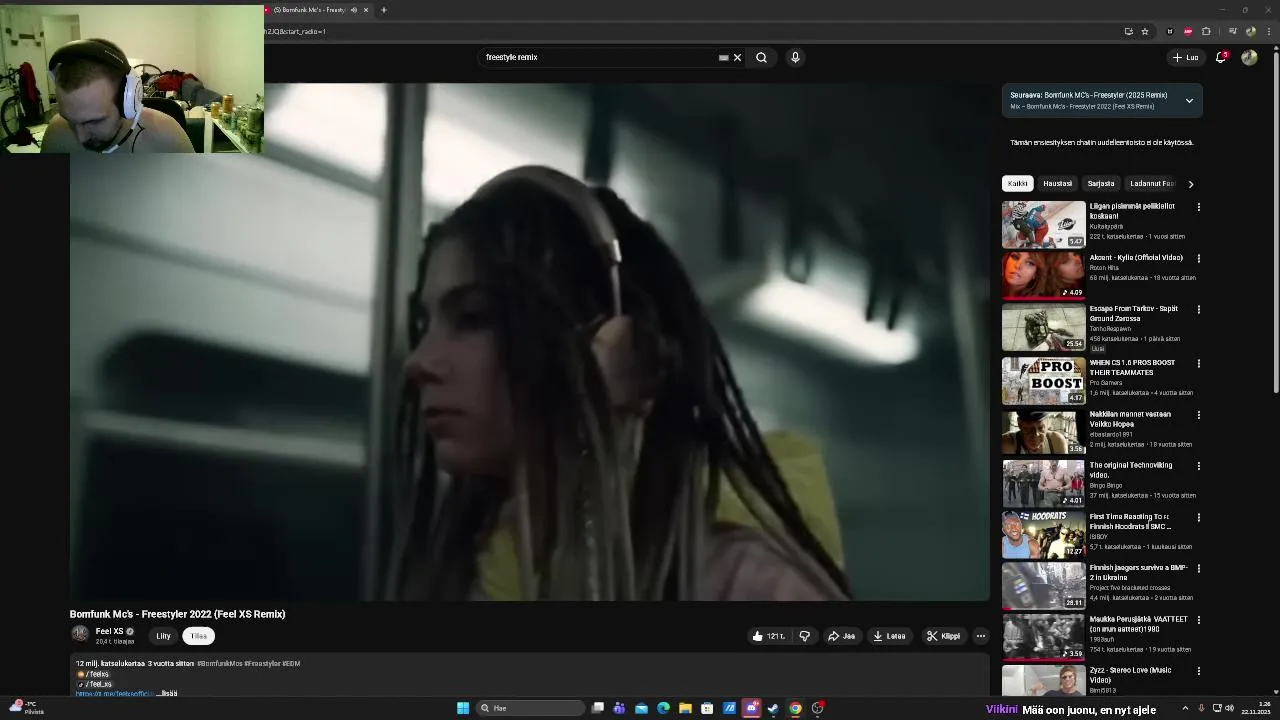
Task: Open the Chrome three-dot menu
Action: click(1269, 31)
